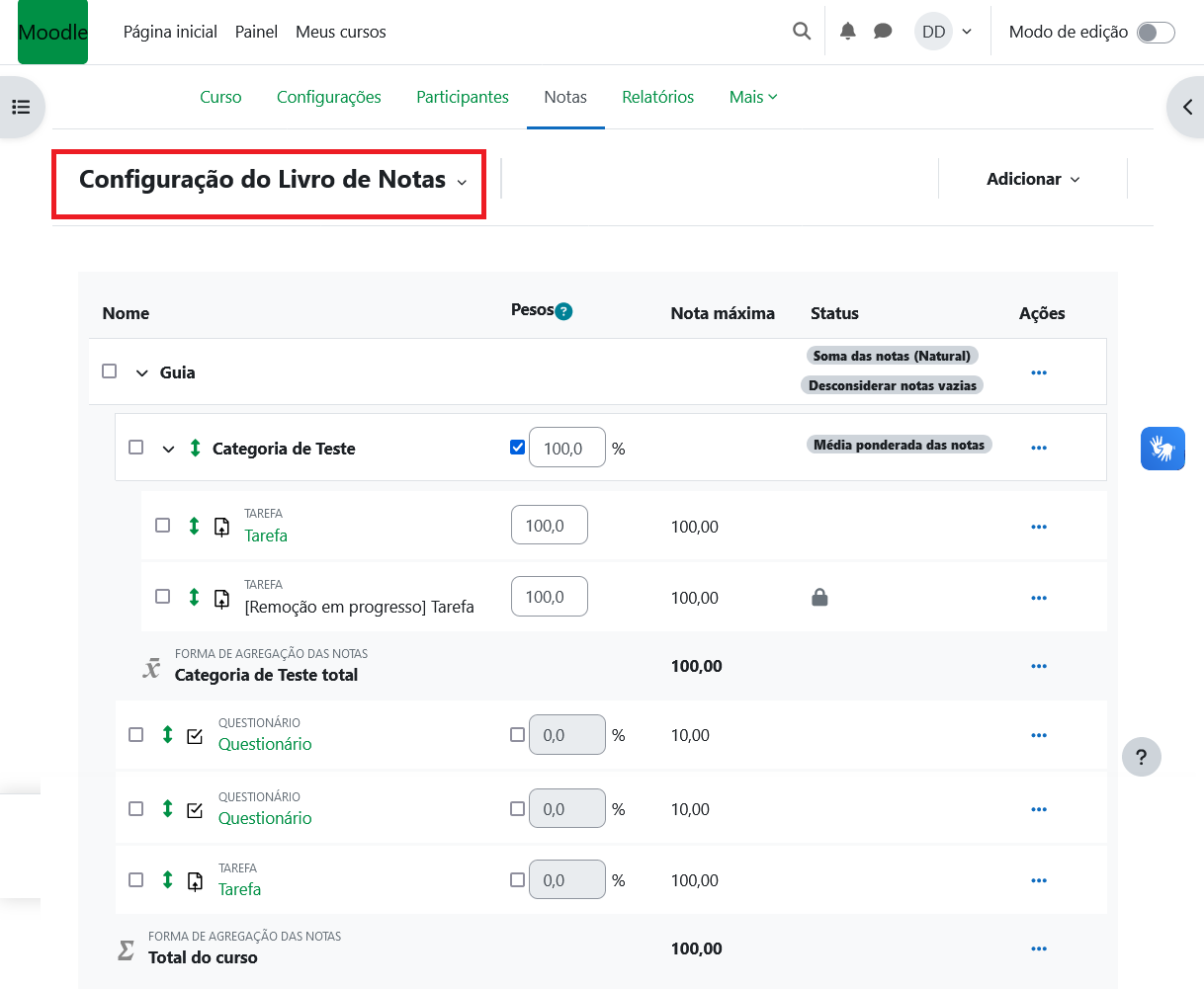Toggle the Modo de edição switch
The width and height of the screenshot is (1204, 989).
[x=1155, y=33]
